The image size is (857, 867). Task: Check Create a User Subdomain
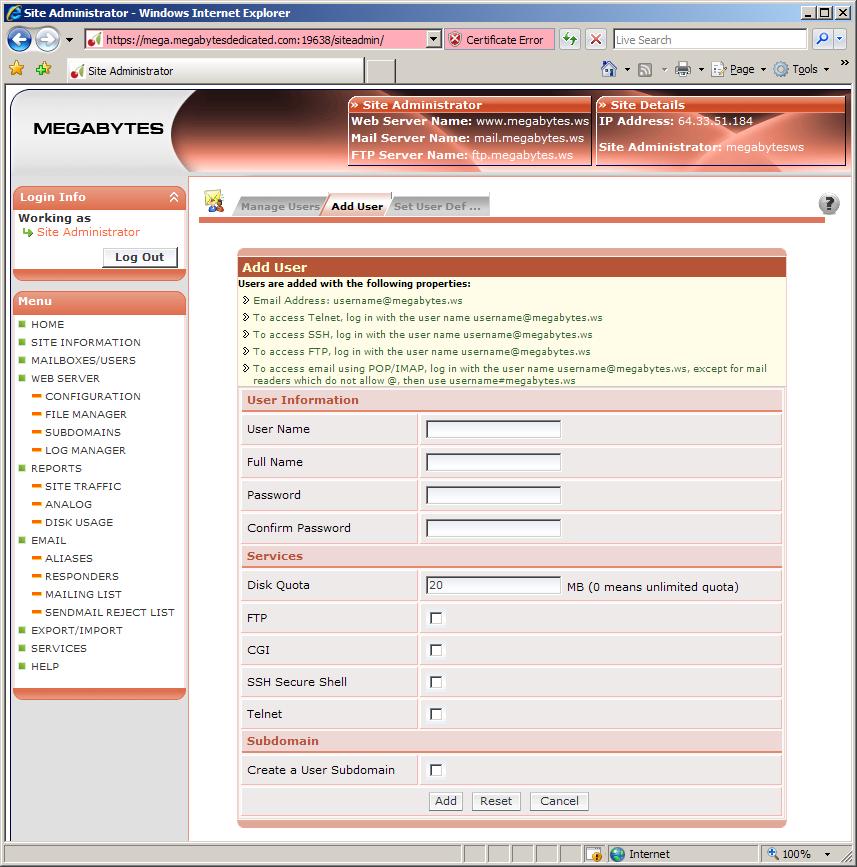[x=436, y=770]
